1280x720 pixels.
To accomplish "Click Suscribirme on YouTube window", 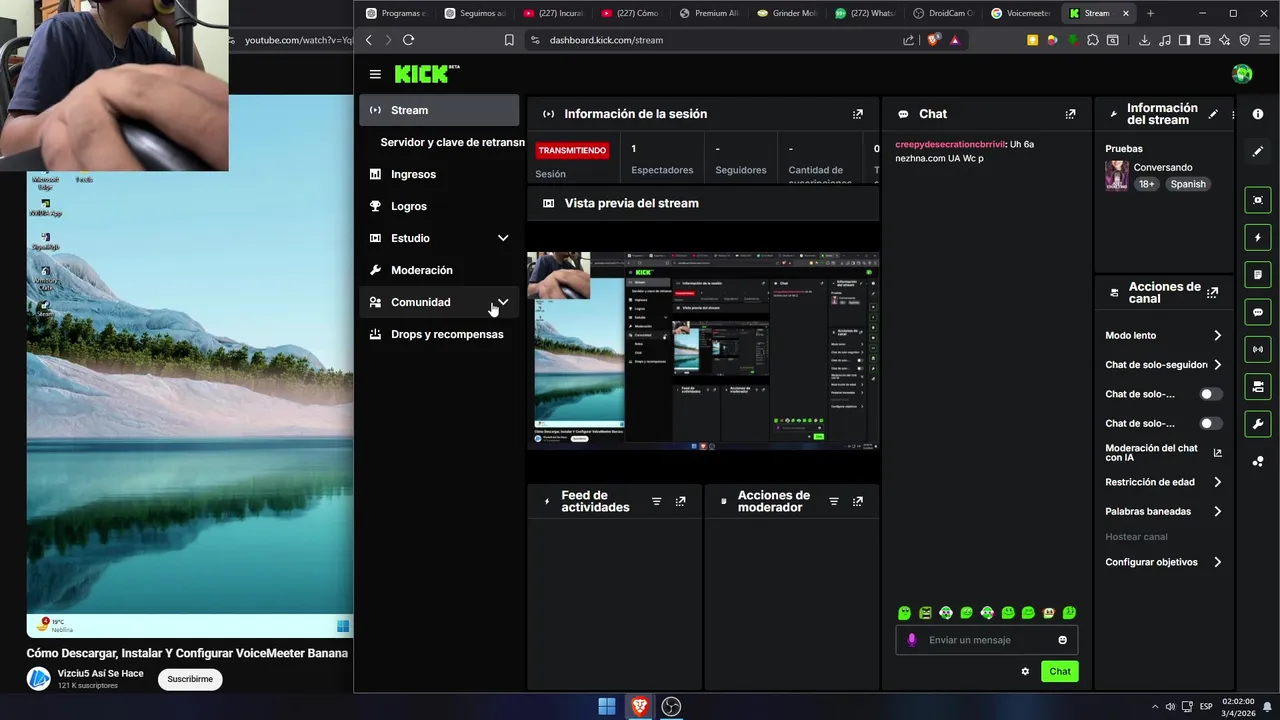I will pos(190,679).
